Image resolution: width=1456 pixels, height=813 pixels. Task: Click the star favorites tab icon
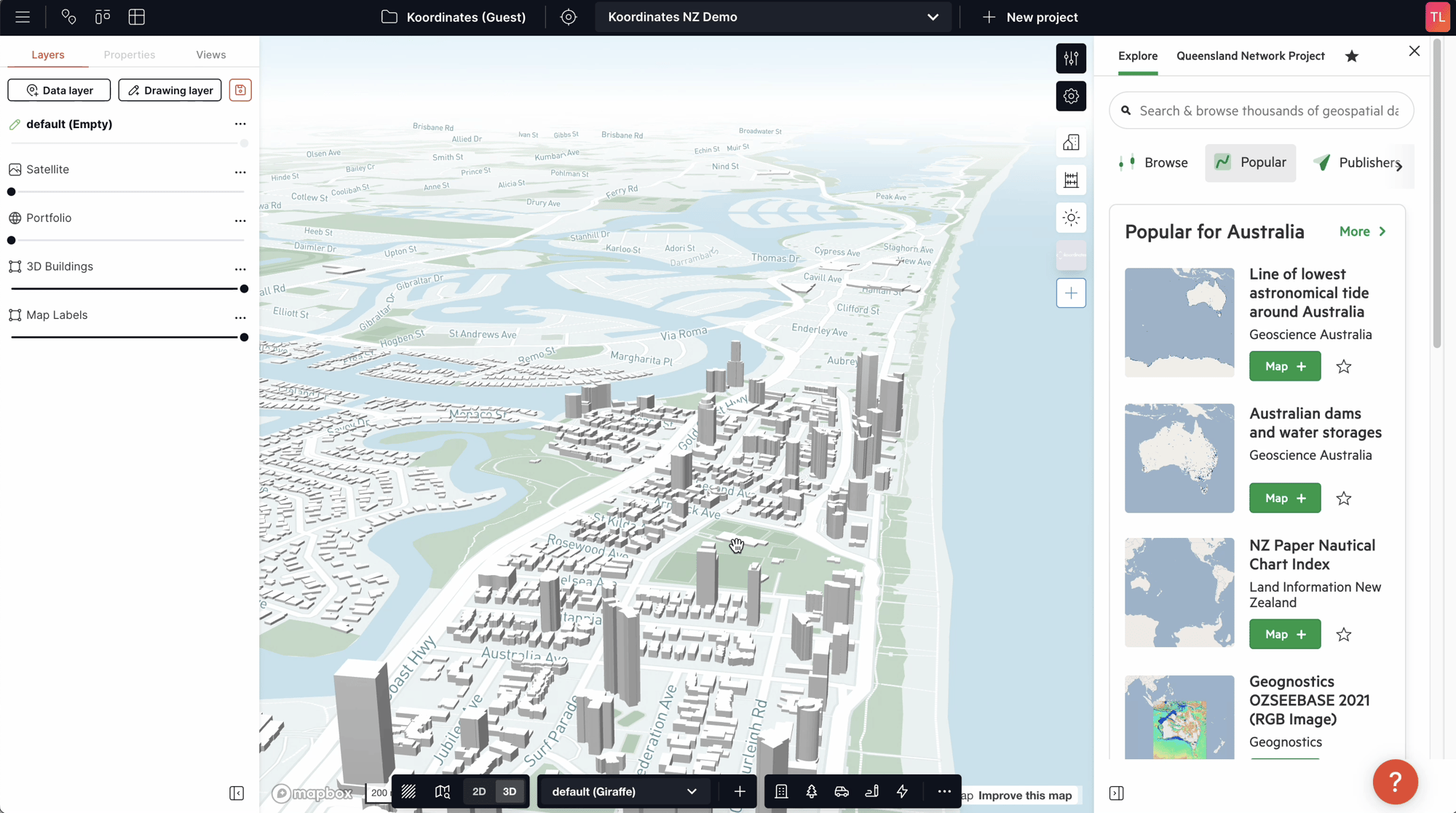1352,56
